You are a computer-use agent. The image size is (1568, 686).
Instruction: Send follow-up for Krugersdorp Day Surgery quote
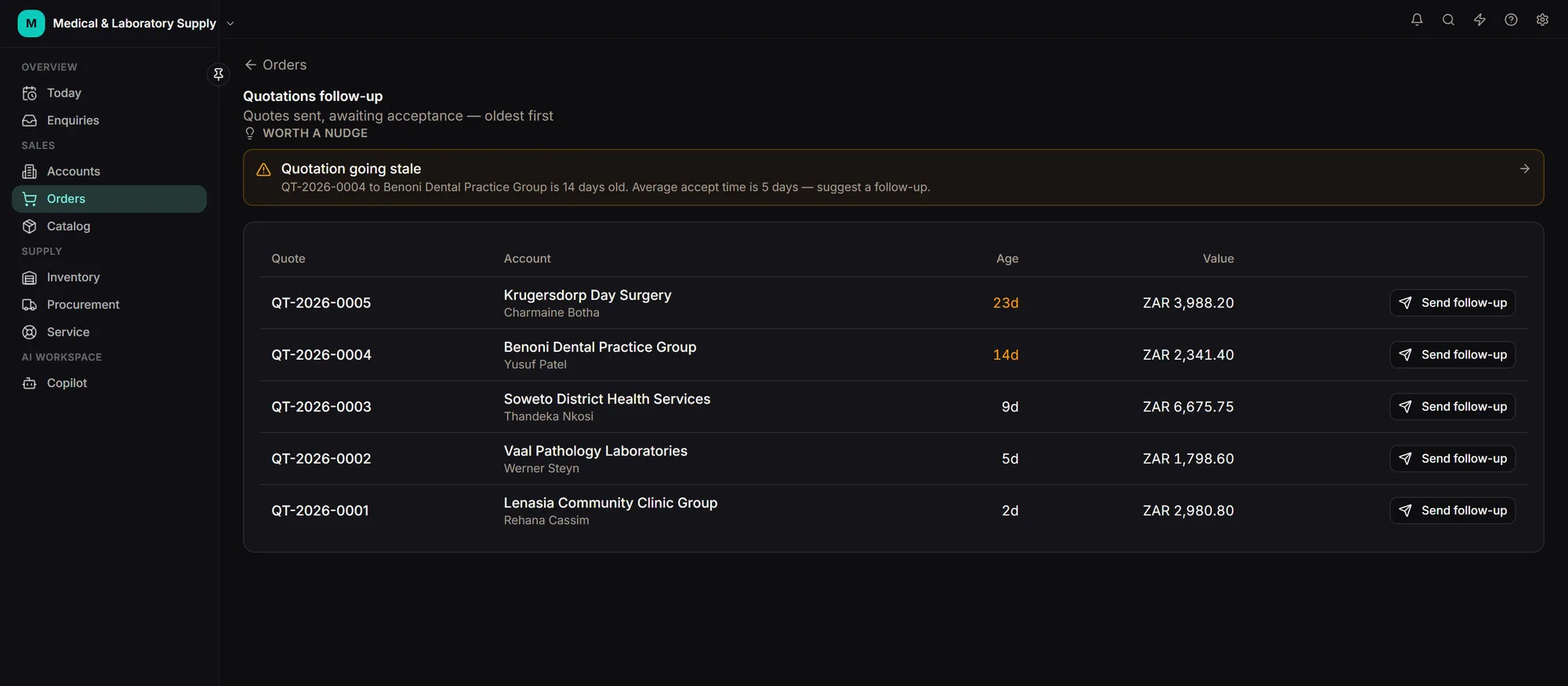1452,303
